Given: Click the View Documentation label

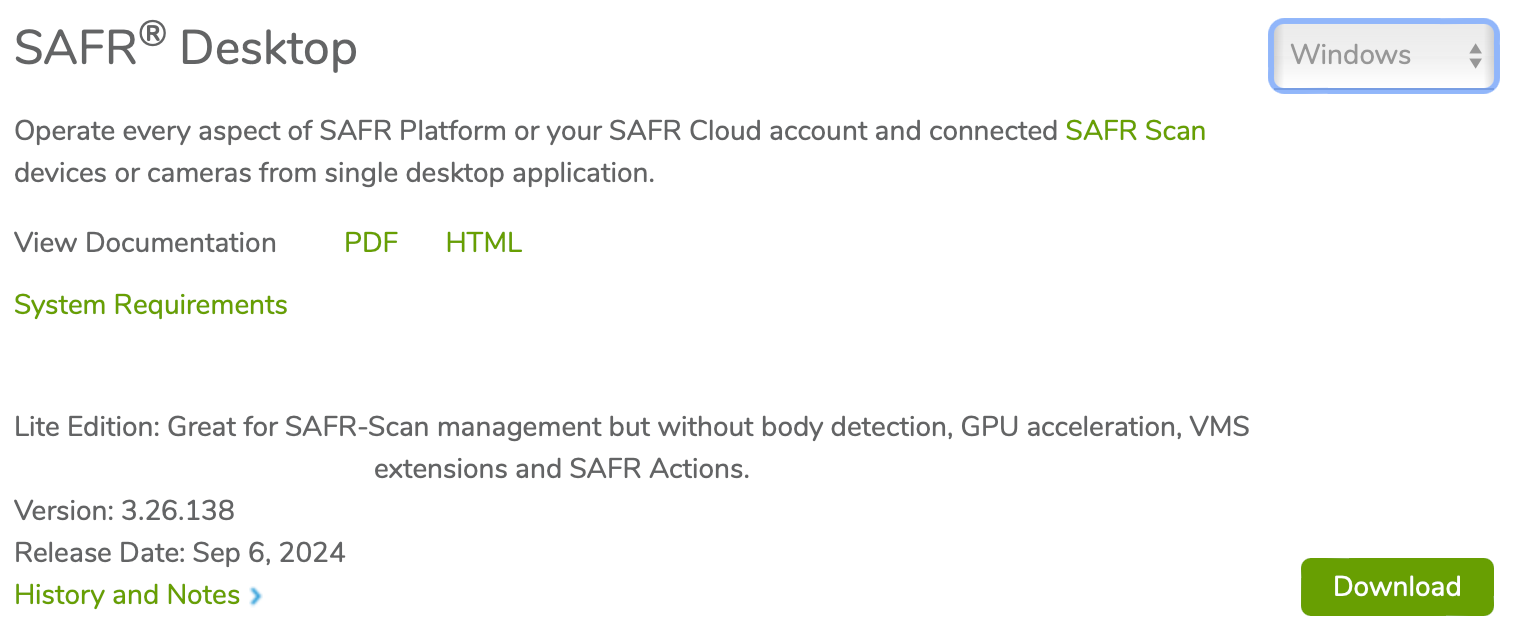Looking at the screenshot, I should [x=145, y=243].
